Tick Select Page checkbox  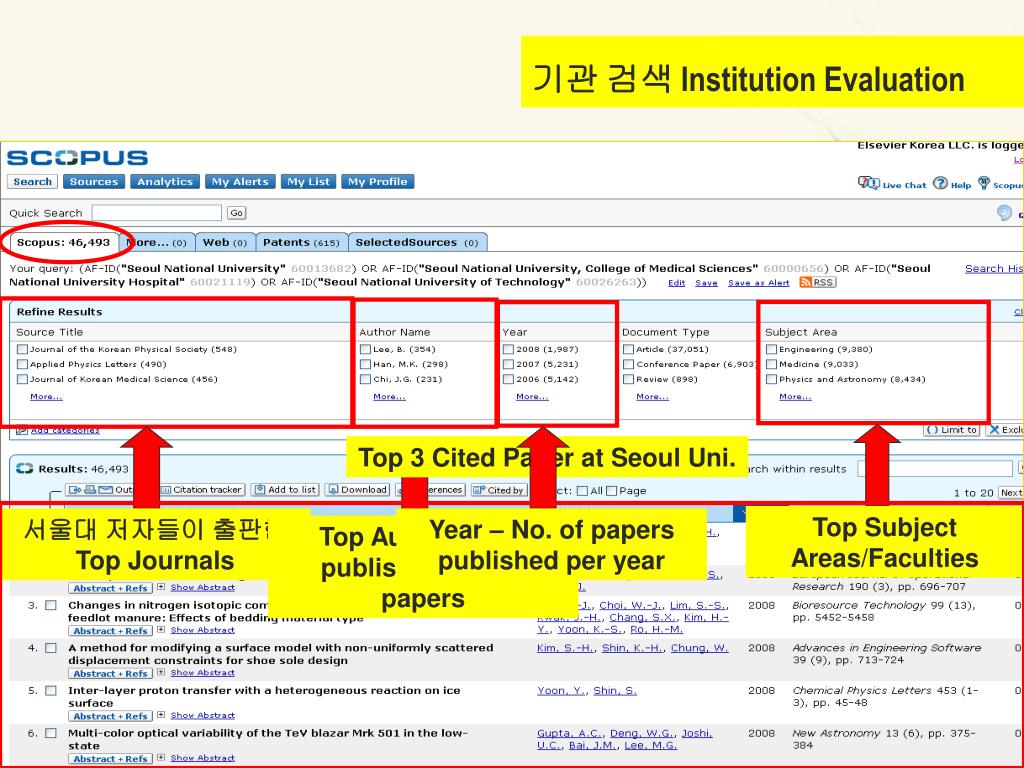coord(612,491)
